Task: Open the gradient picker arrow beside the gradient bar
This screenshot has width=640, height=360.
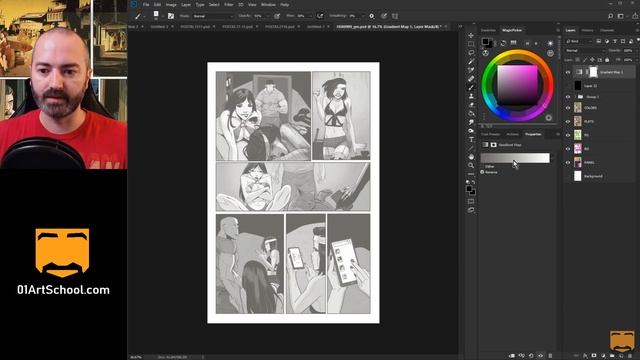Action: coord(553,158)
